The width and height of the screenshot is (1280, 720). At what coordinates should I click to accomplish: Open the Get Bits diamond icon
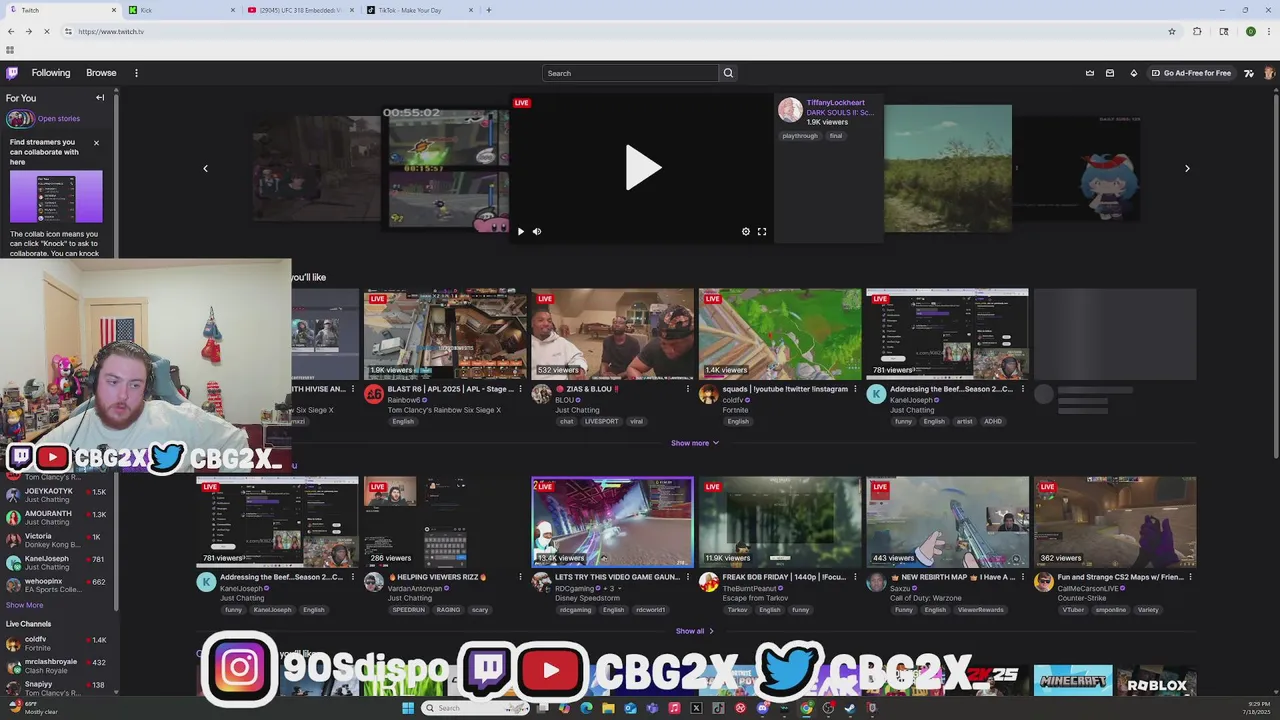(x=1133, y=73)
